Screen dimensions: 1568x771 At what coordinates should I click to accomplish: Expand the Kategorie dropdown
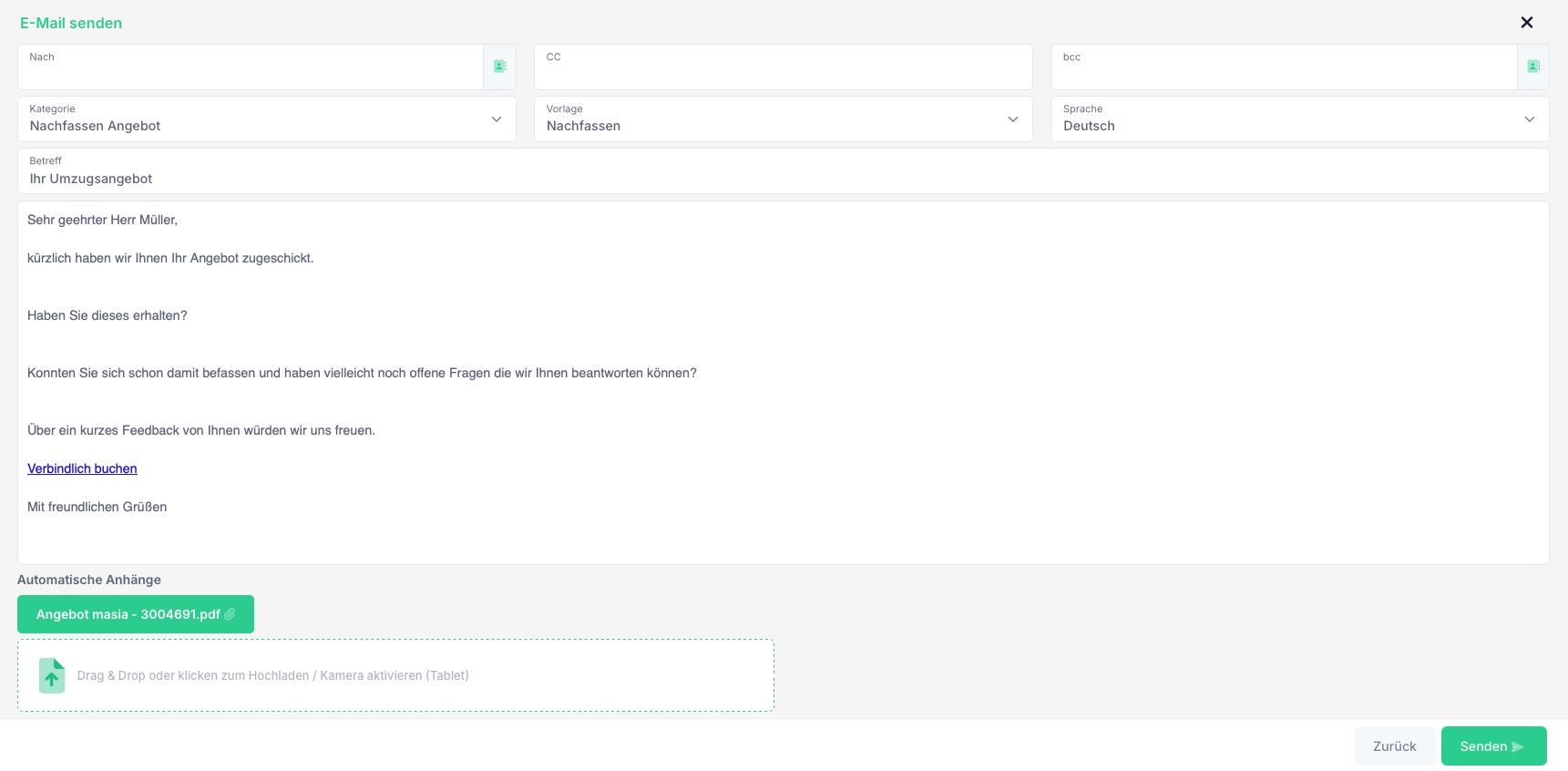coord(267,119)
